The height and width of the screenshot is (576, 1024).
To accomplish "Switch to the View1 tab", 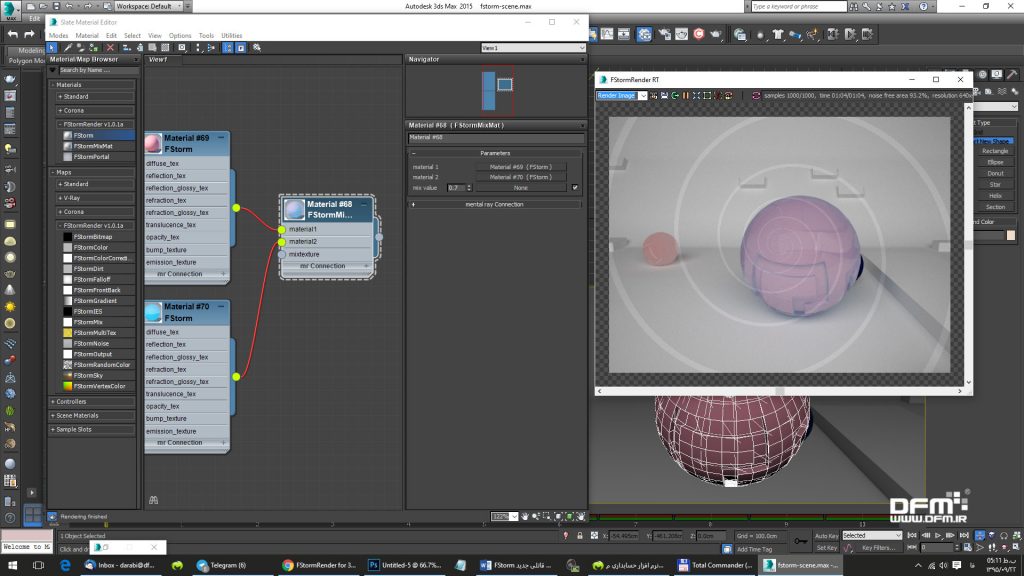I will click(x=159, y=59).
